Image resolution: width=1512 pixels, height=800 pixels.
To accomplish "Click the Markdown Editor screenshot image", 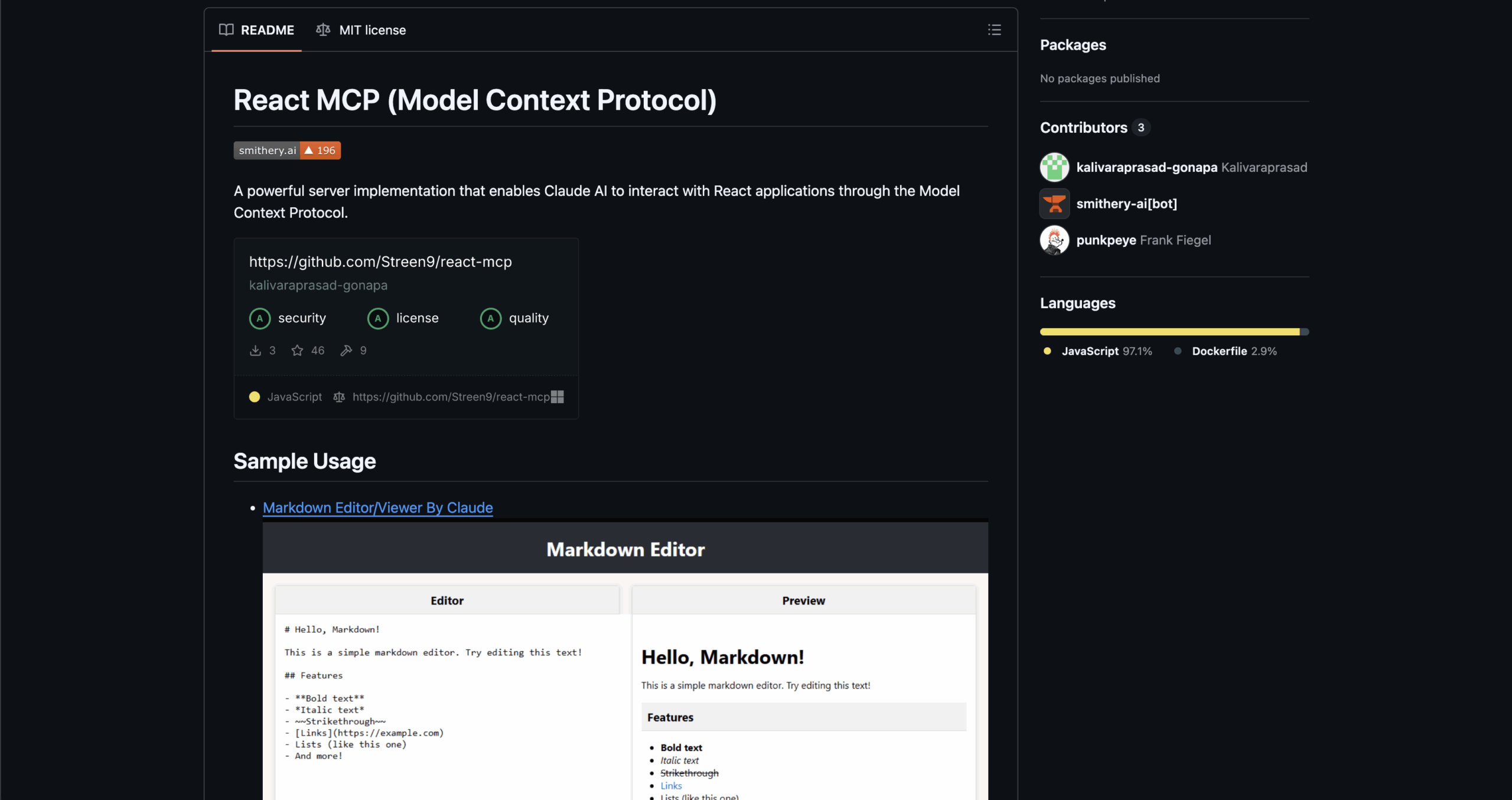I will 625,661.
